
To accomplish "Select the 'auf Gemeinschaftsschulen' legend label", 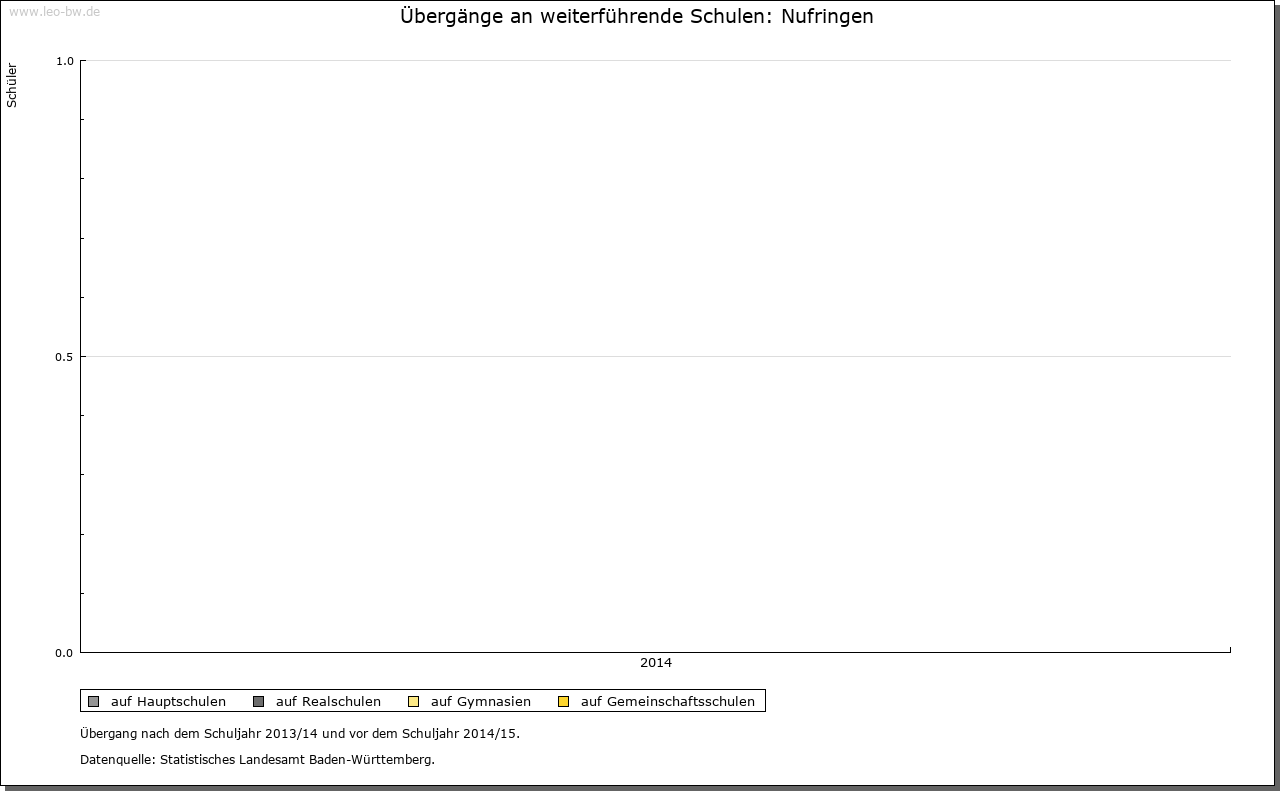I will coord(667,701).
